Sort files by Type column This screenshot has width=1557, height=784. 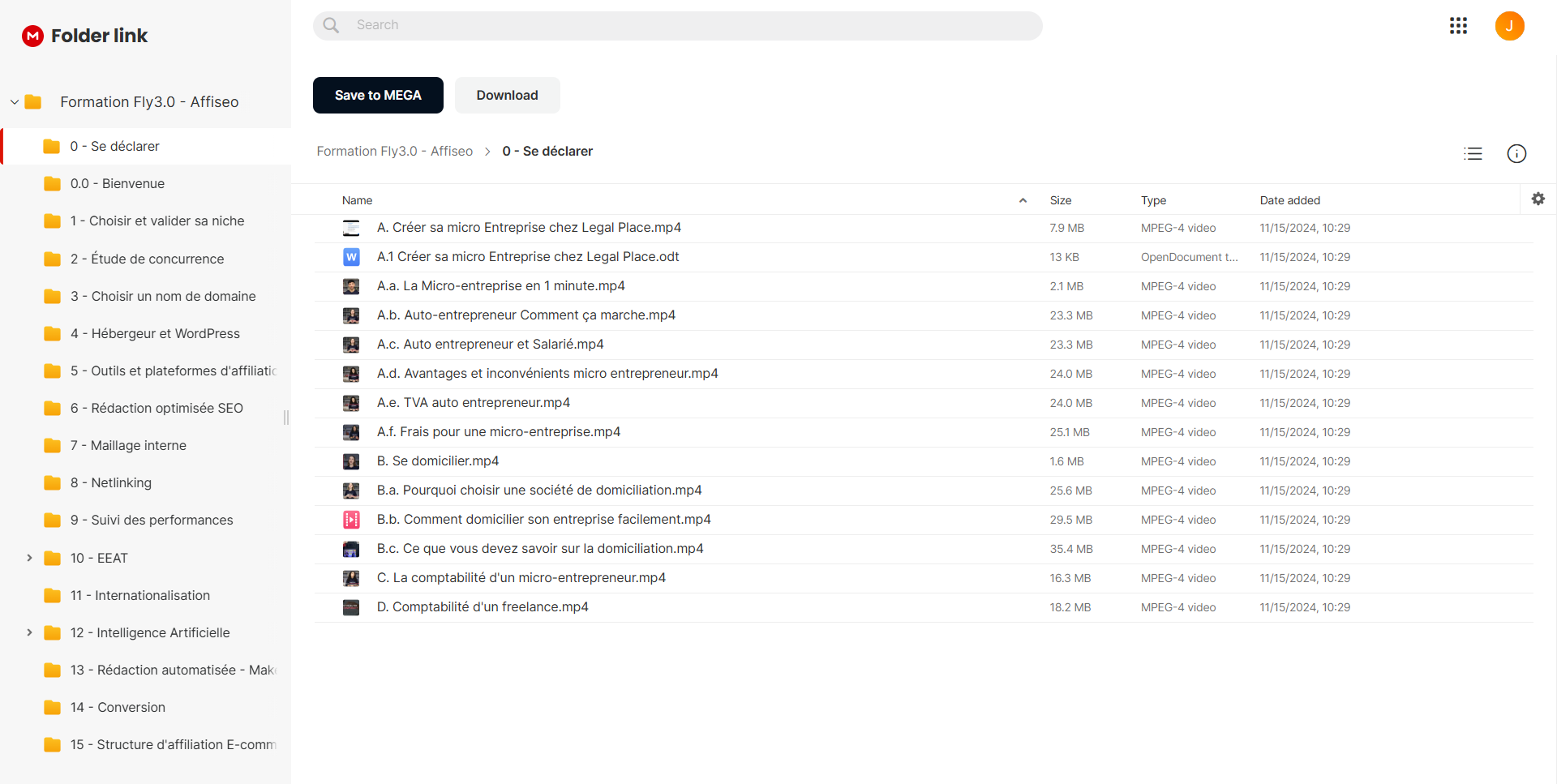tap(1153, 200)
